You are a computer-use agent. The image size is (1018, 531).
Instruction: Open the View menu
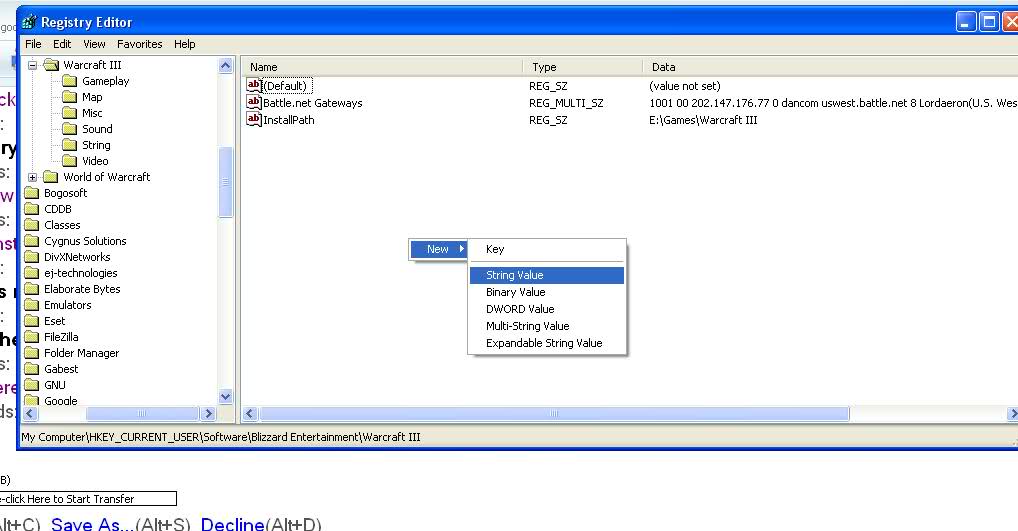[x=94, y=44]
